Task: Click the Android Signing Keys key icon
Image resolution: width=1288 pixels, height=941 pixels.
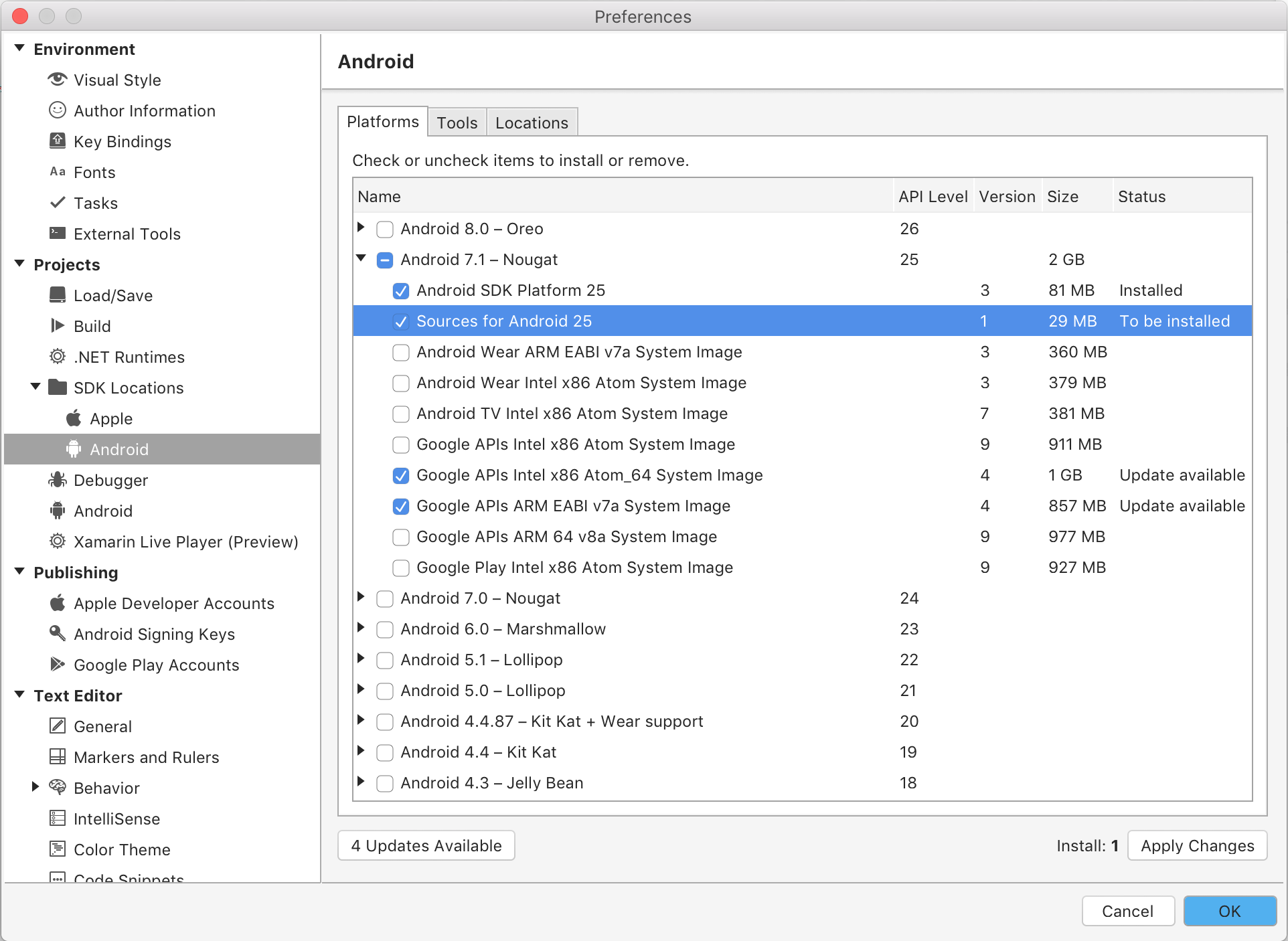Action: [58, 633]
